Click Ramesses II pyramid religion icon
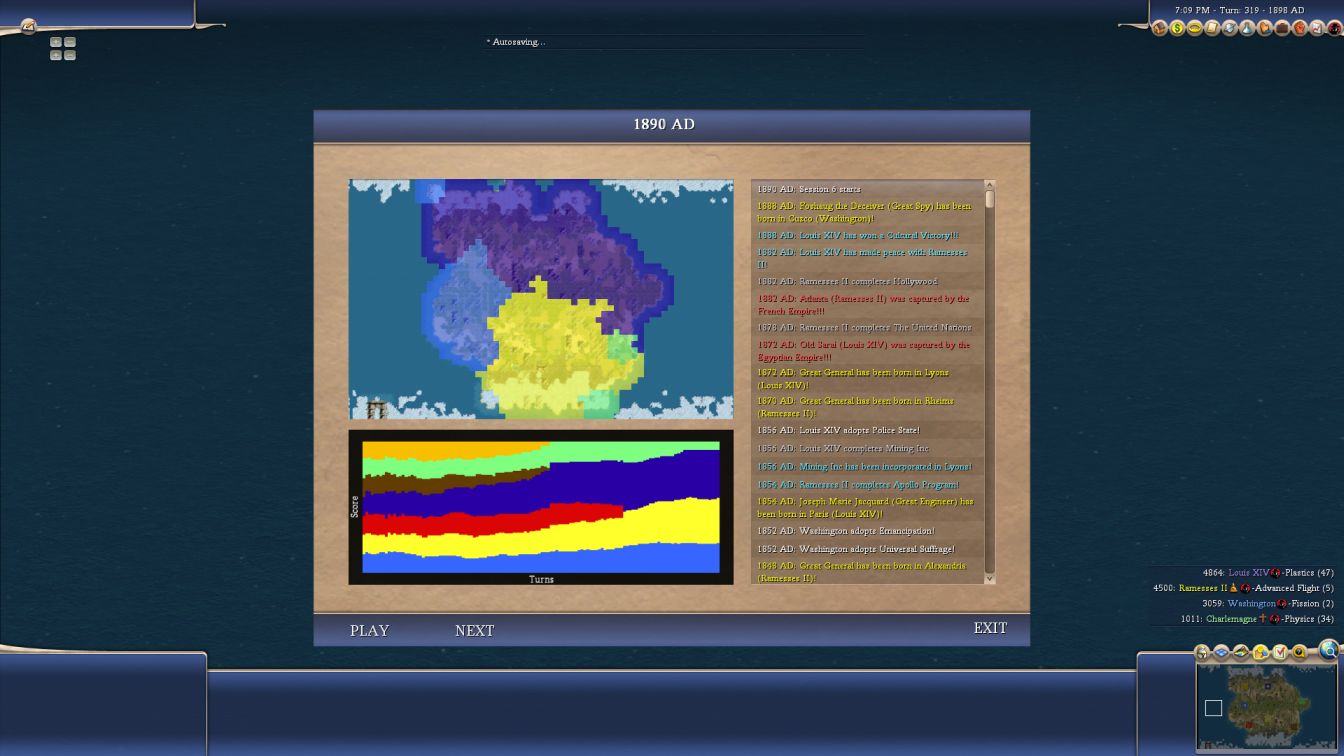1344x756 pixels. click(1234, 588)
